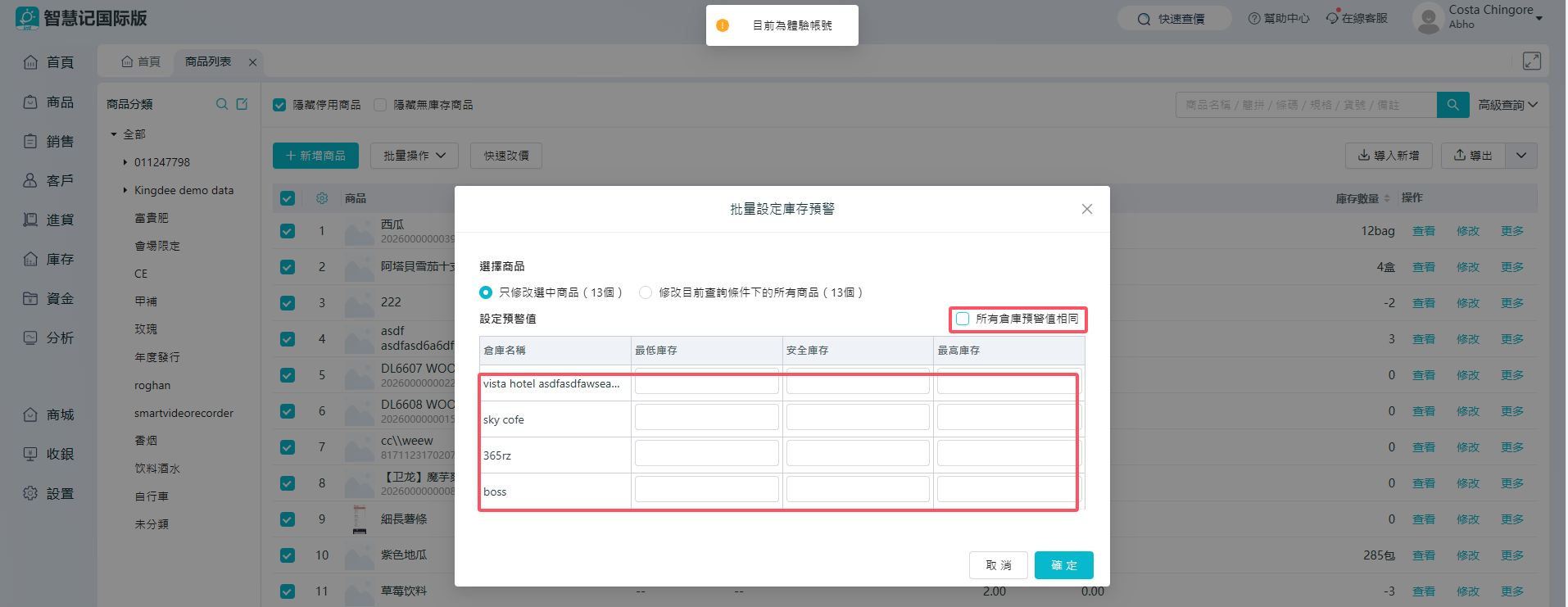Expand 高級查詢 advanced search
Viewport: 1568px width, 607px height.
coord(1507,105)
